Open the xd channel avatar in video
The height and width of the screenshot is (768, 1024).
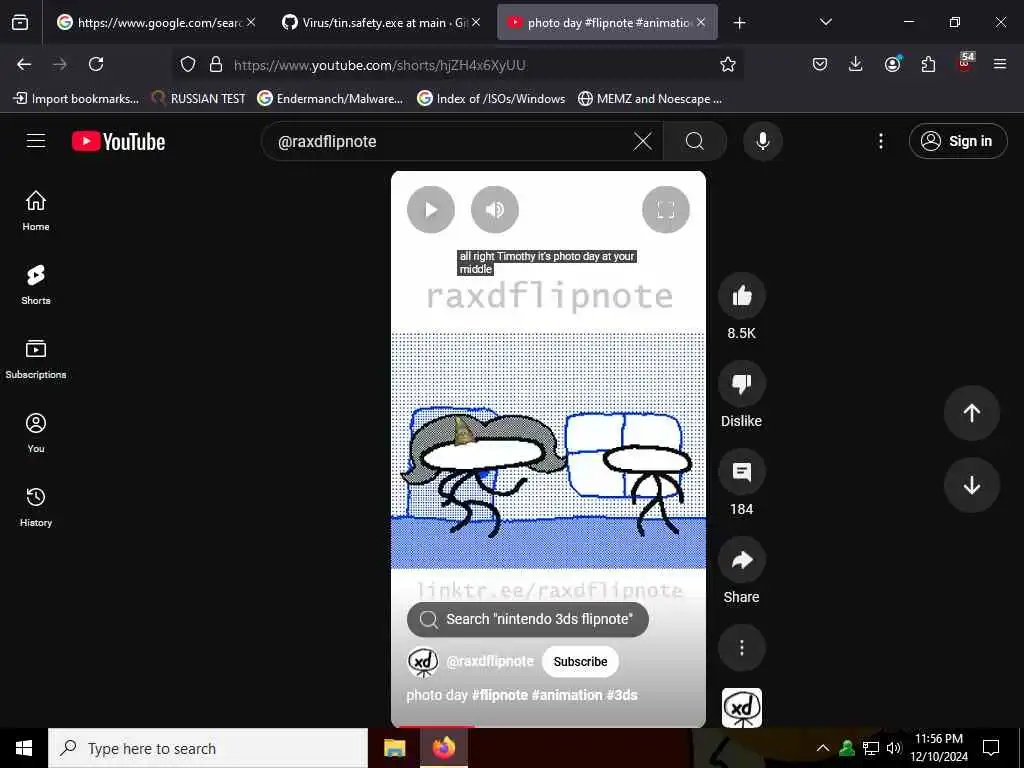(x=423, y=662)
